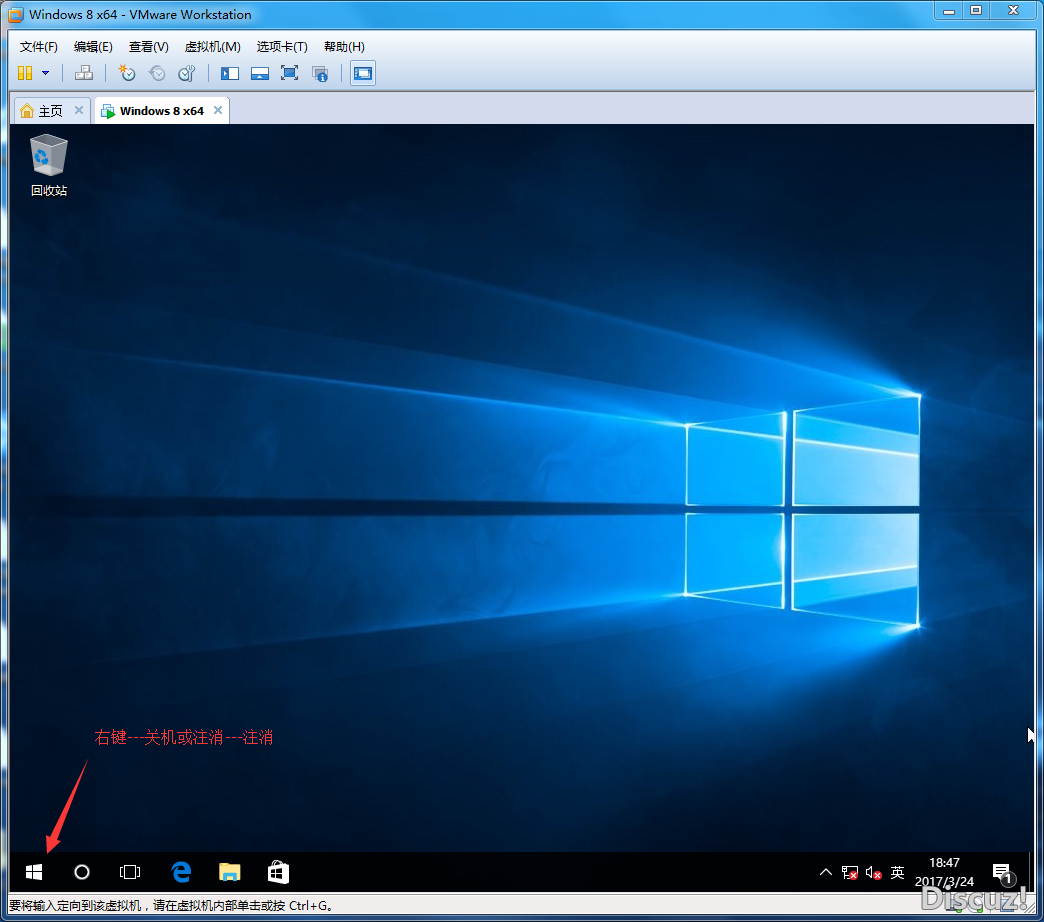Revert the virtual machine to its snapshot

point(157,73)
